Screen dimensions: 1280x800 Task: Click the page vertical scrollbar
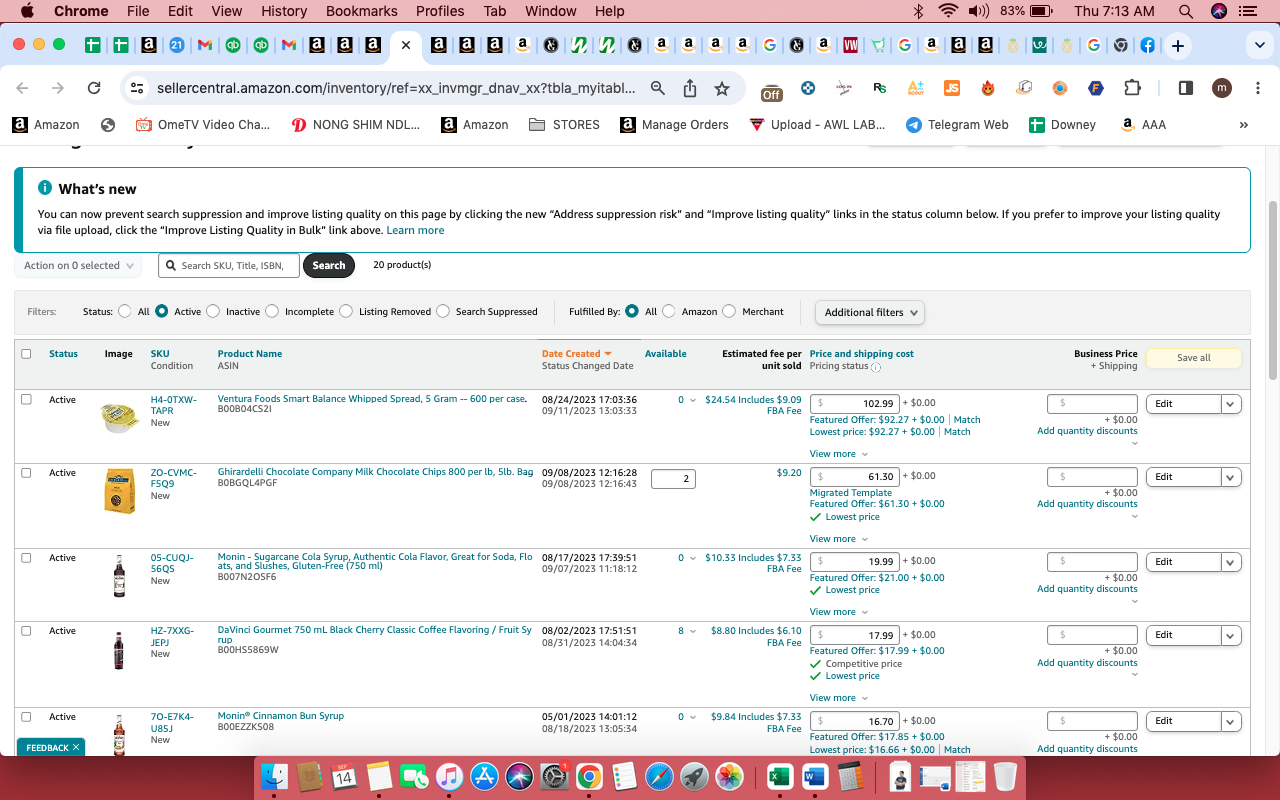coord(1273,289)
